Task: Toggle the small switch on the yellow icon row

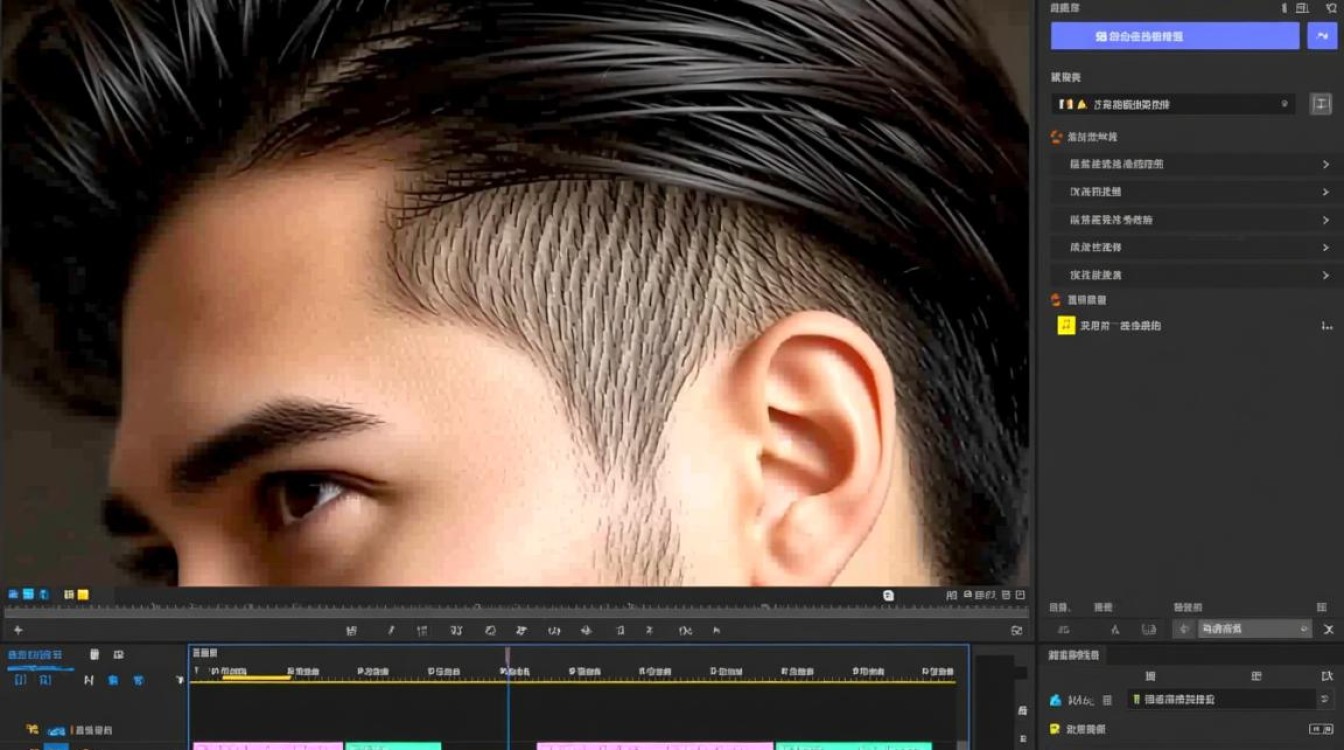Action: coord(1321,730)
